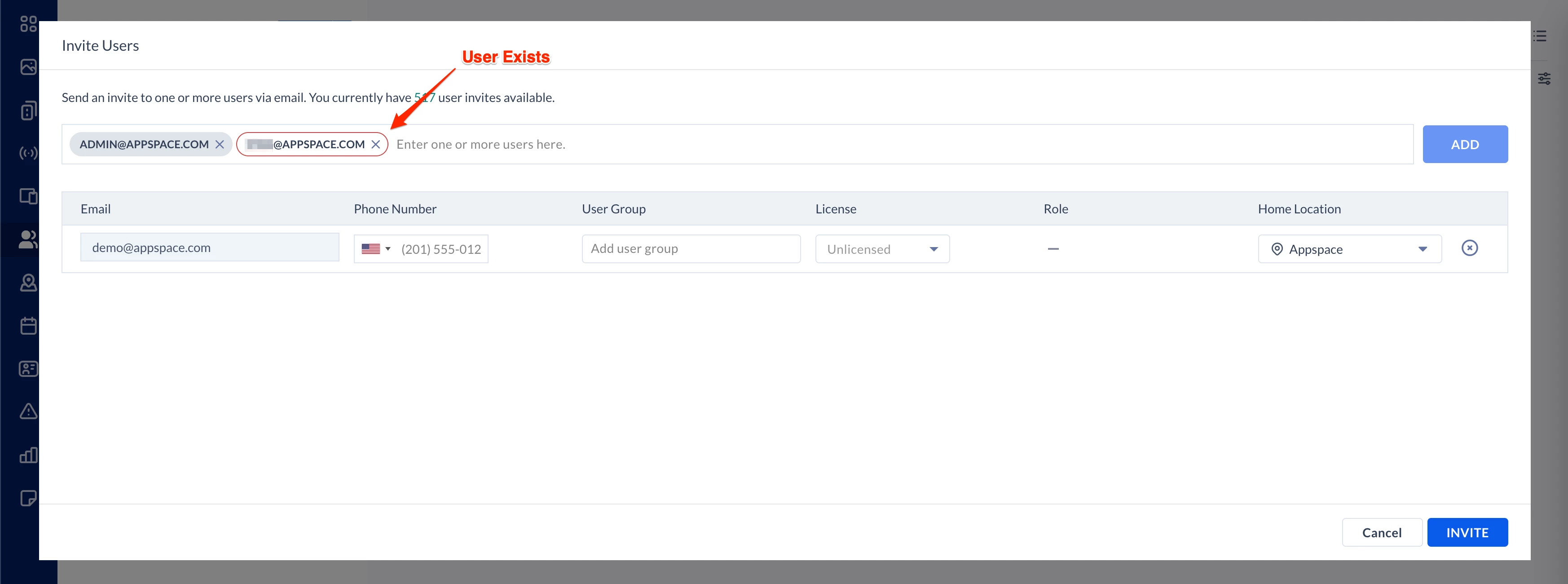The height and width of the screenshot is (584, 1568).
Task: Open the dashboard grid icon in sidebar
Action: [28, 24]
